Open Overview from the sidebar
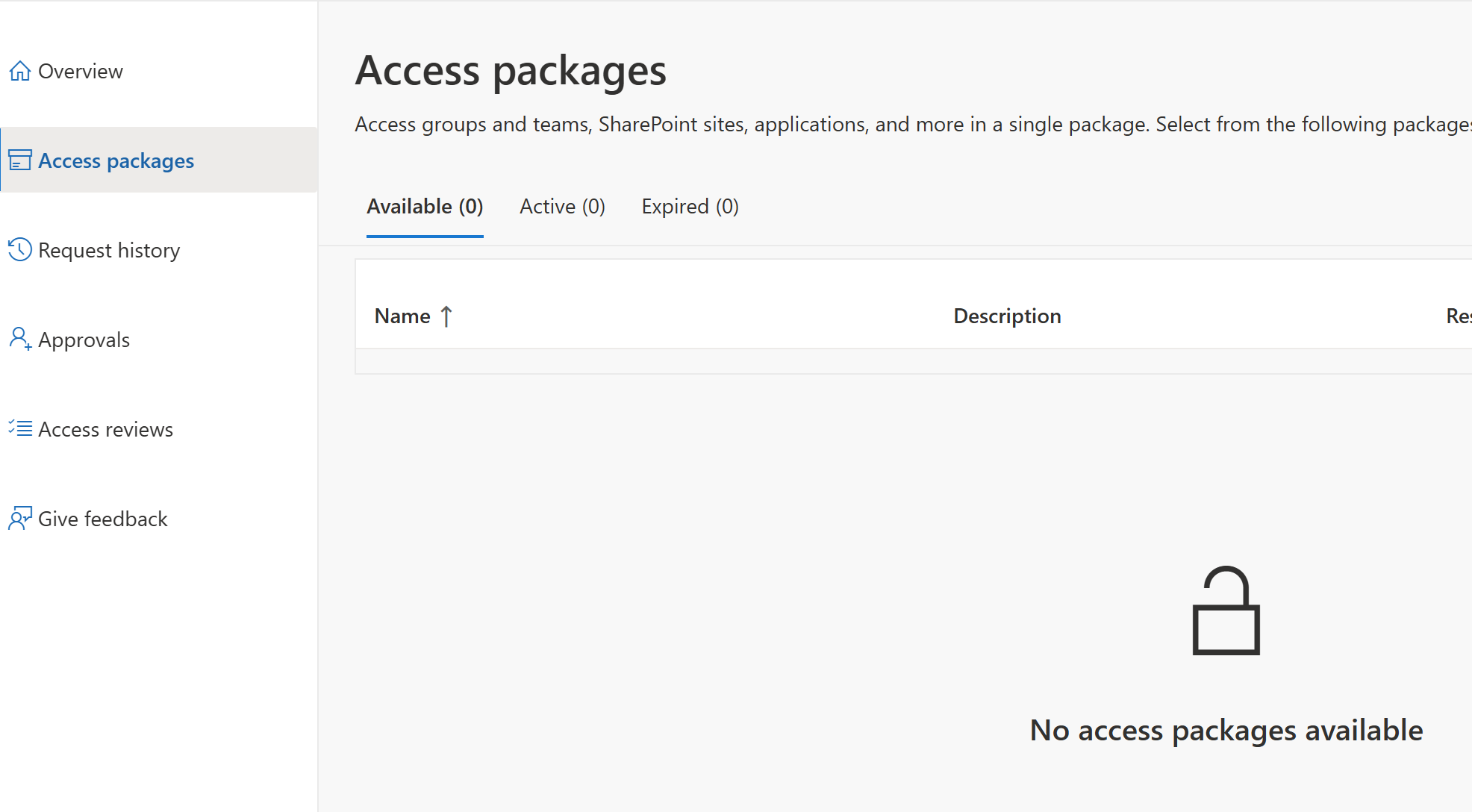This screenshot has width=1472, height=812. pos(81,72)
